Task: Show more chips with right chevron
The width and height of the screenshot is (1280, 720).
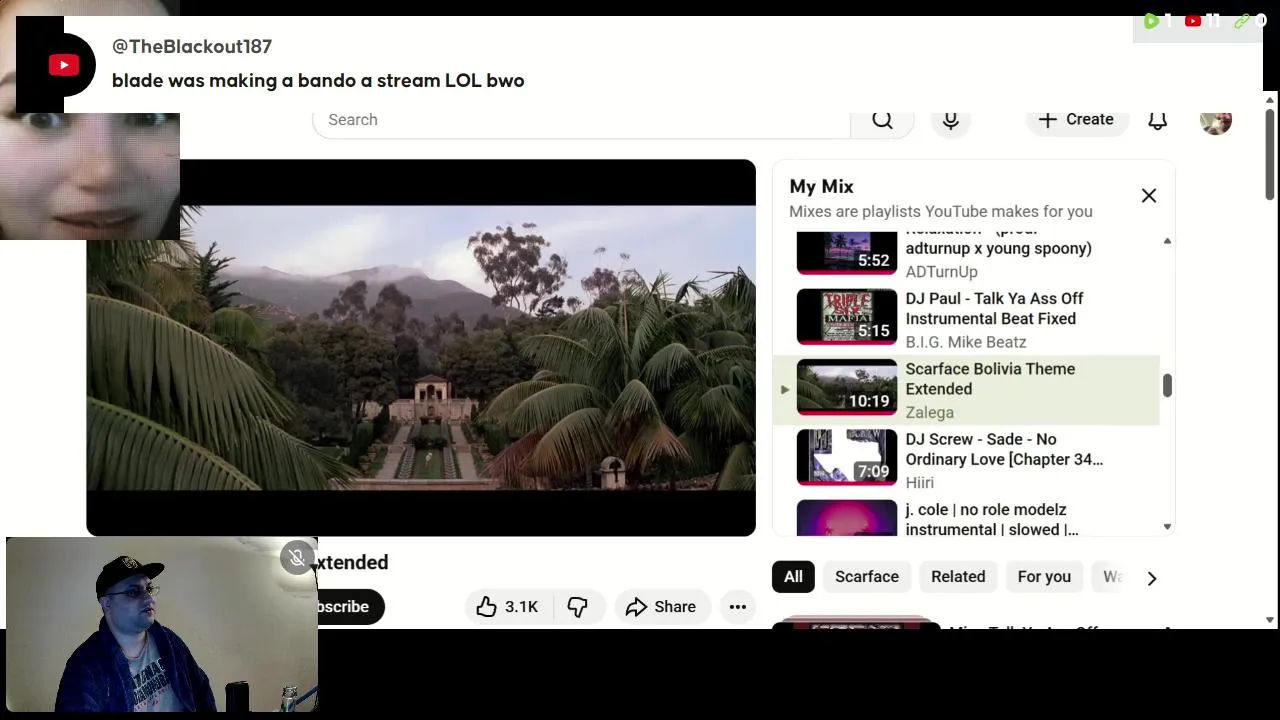Action: click(x=1152, y=578)
